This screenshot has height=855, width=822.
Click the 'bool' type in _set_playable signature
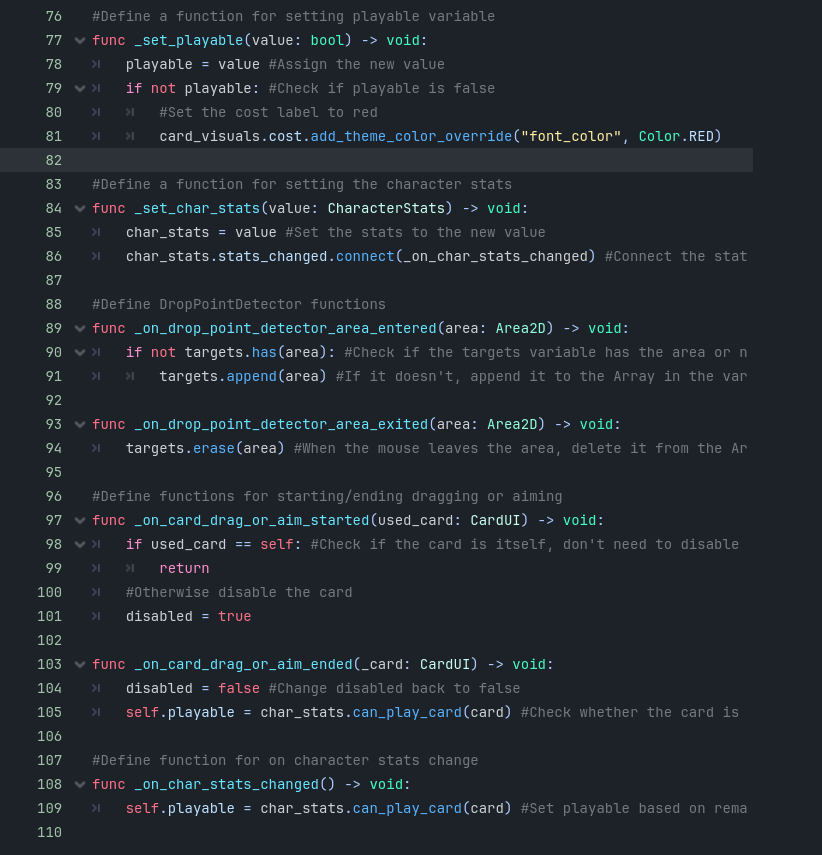pos(327,40)
